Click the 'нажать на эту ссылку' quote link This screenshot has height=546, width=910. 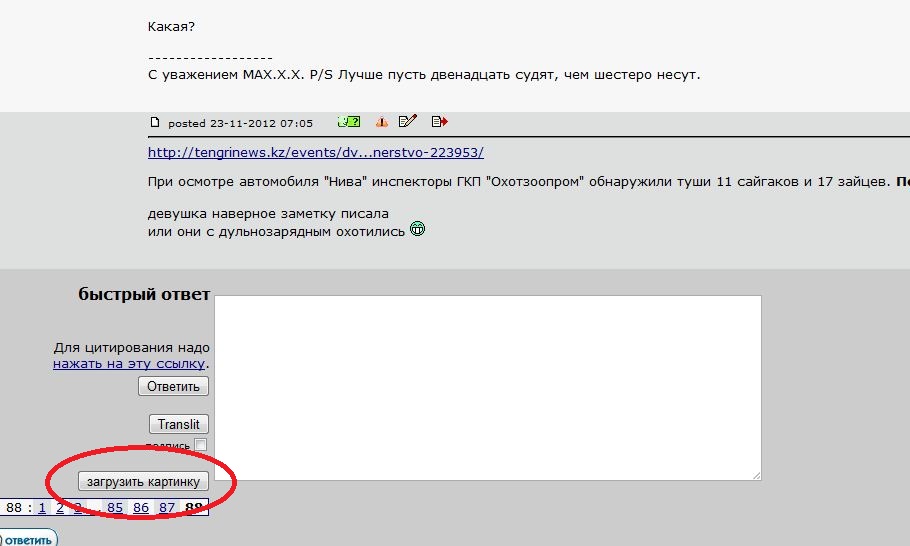point(129,364)
